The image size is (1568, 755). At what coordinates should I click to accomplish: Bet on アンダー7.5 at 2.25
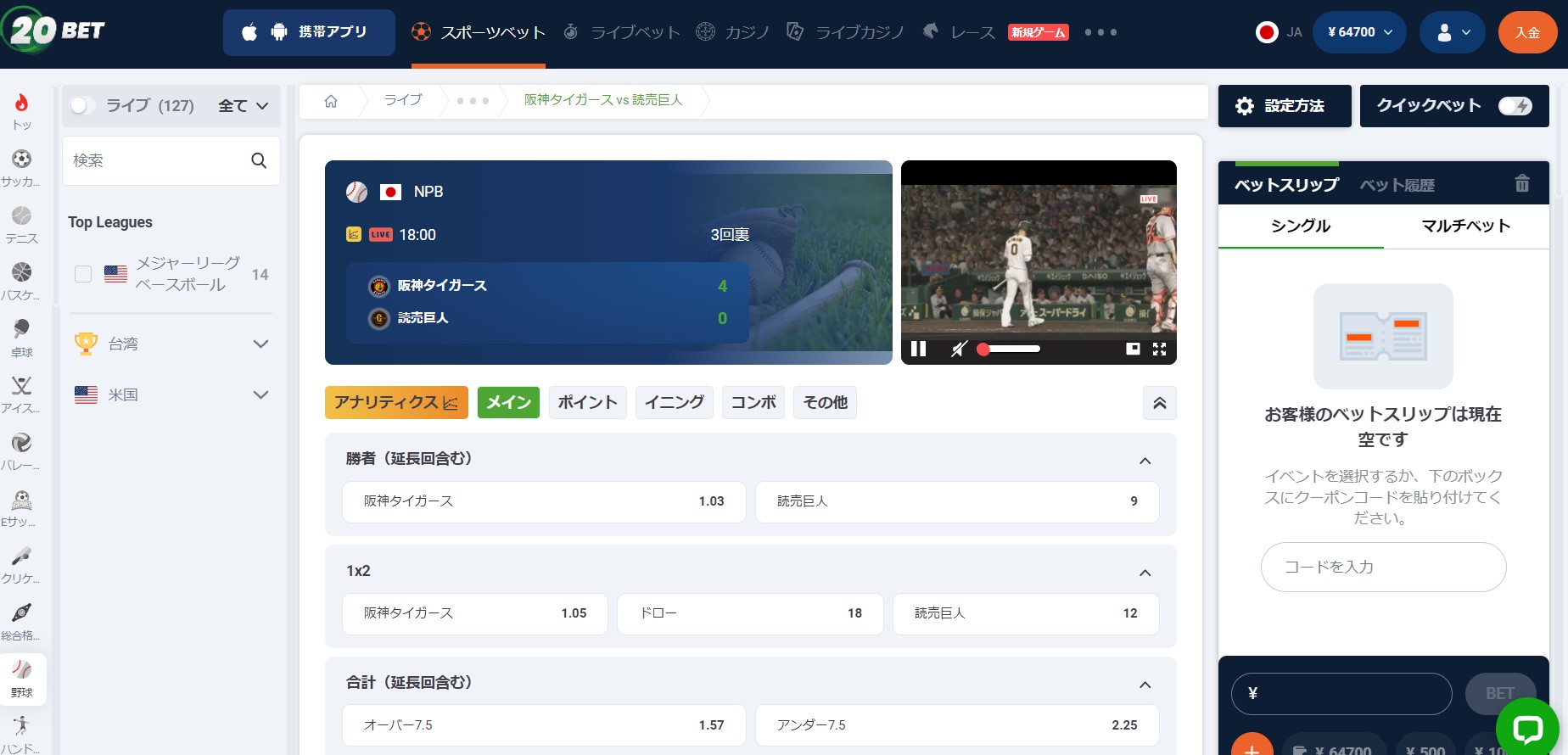pos(957,725)
